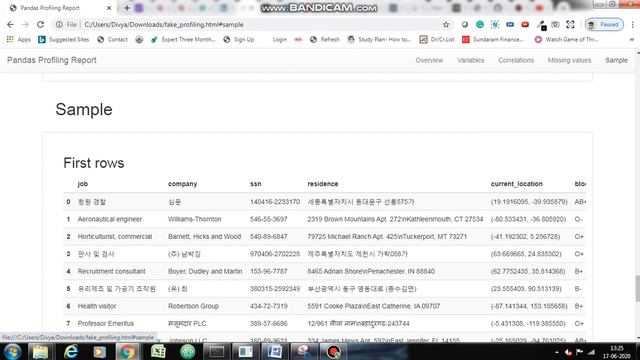This screenshot has width=640, height=360.
Task: Show hidden system tray icons arrow
Action: (557, 352)
